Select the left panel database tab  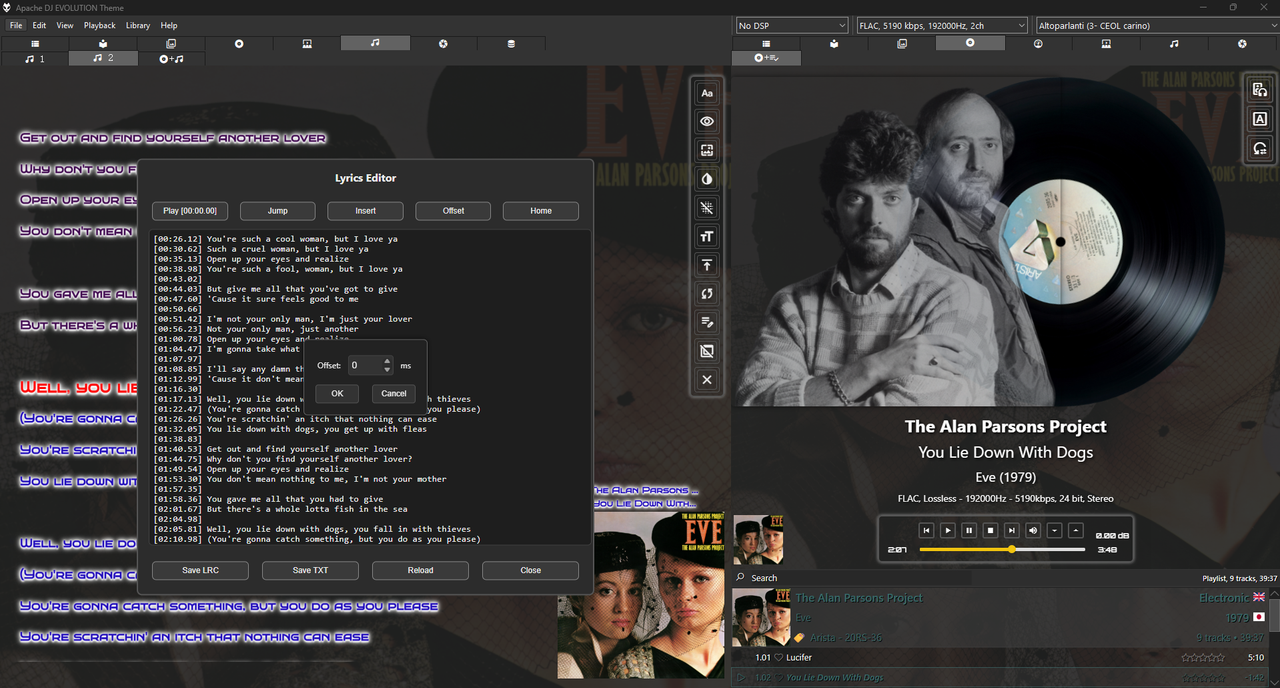[511, 44]
